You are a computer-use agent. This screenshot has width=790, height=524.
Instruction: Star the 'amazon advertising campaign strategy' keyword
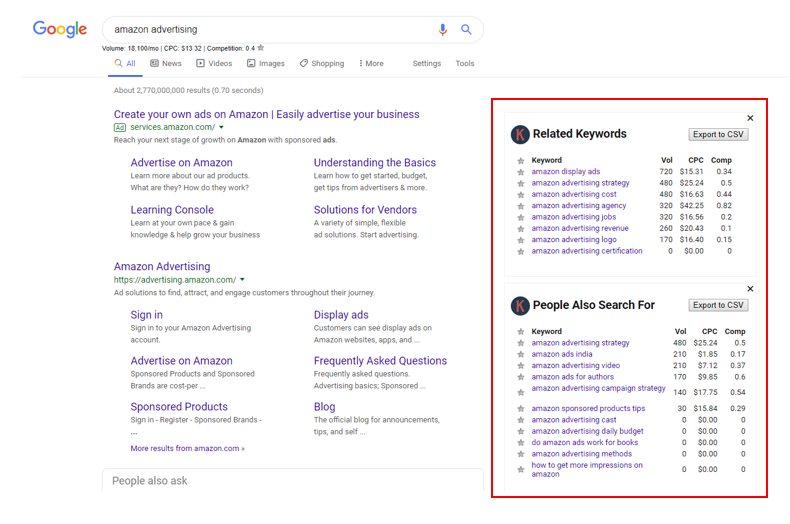tap(520, 392)
